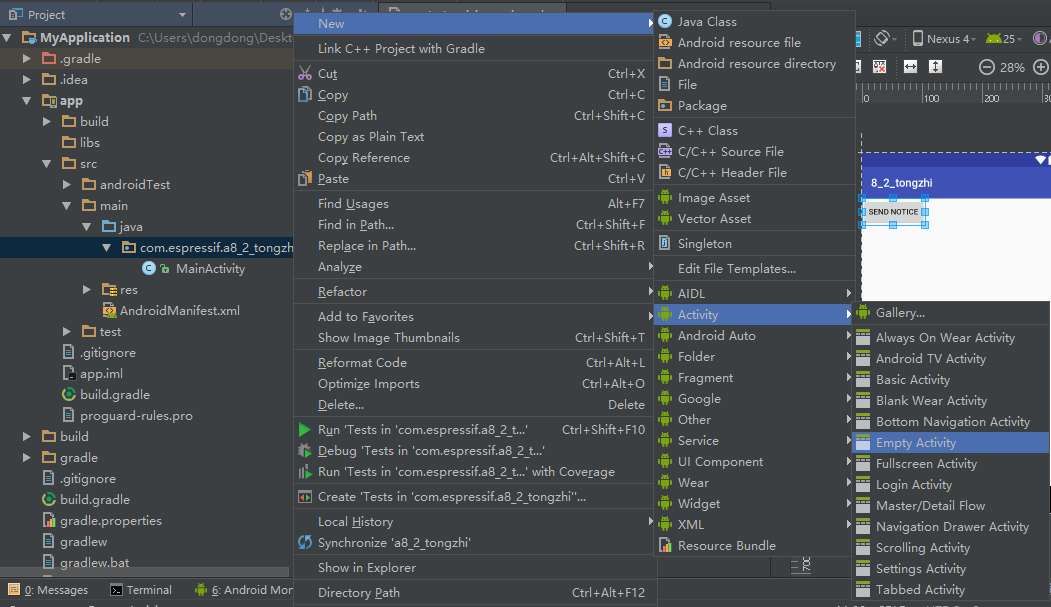
Task: Open the AIDL submenu
Action: tap(754, 293)
